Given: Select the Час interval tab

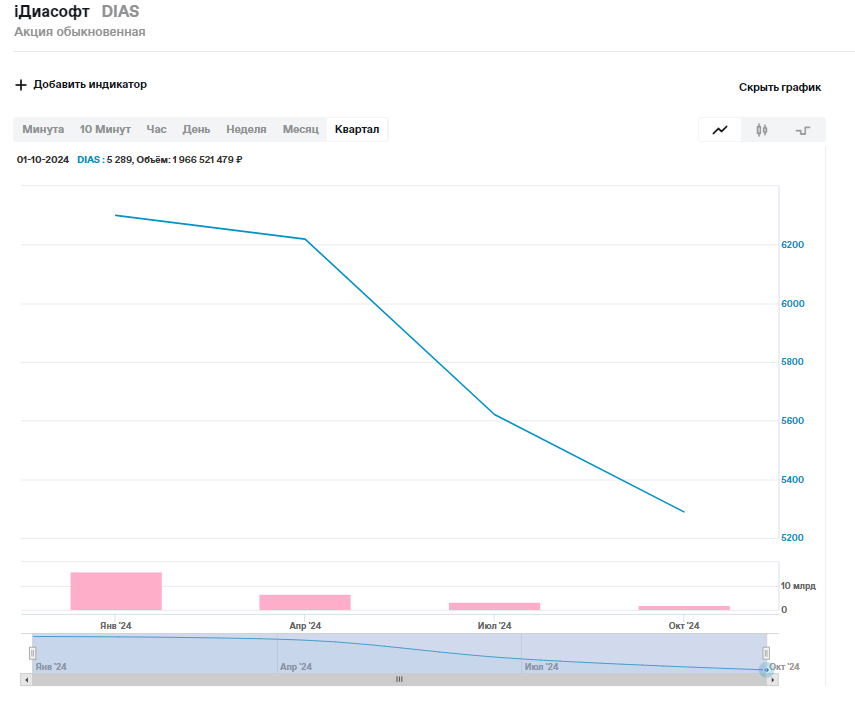Looking at the screenshot, I should [x=156, y=129].
